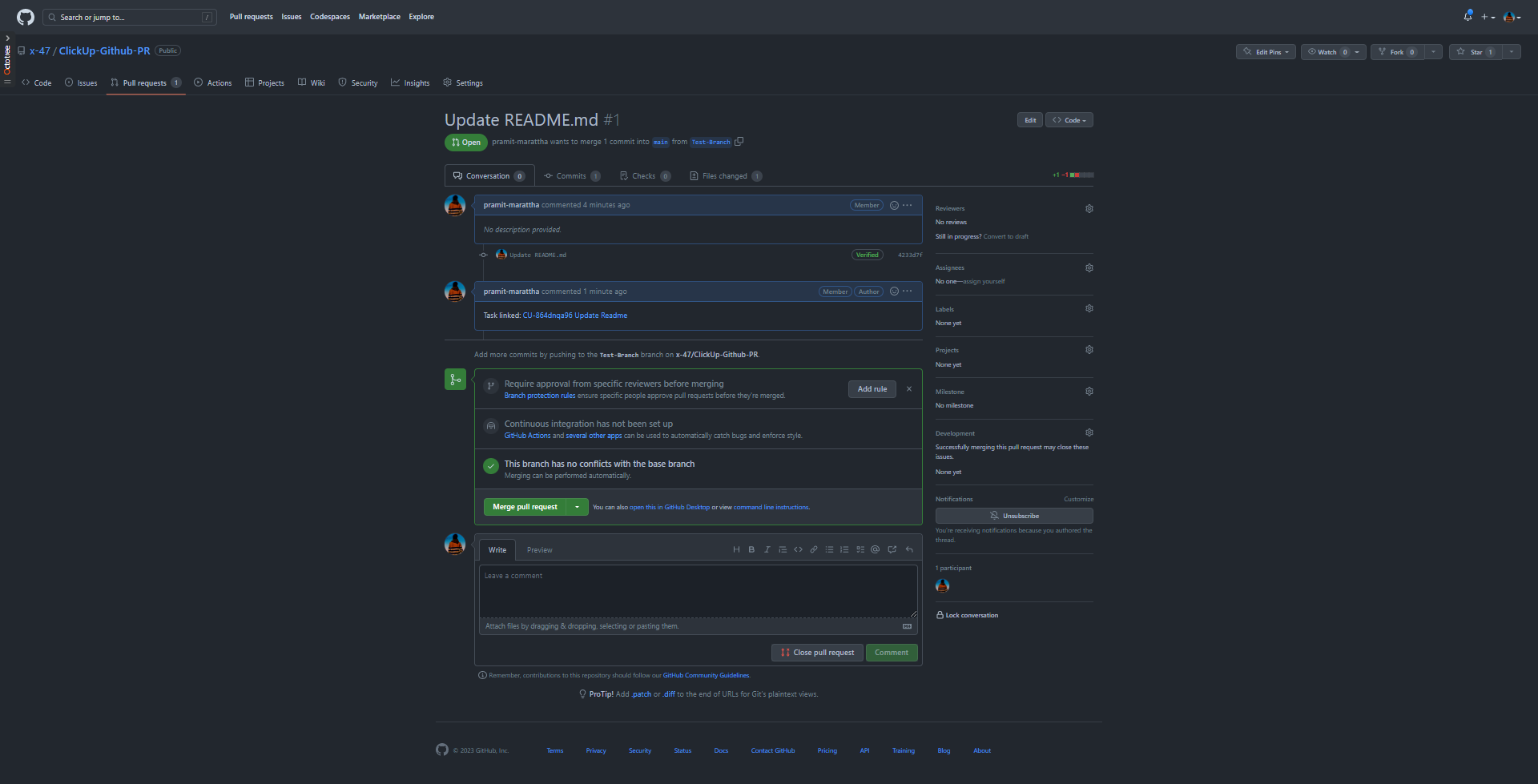The height and width of the screenshot is (784, 1538).
Task: Toggle italic formatting for the comment
Action: tap(767, 549)
